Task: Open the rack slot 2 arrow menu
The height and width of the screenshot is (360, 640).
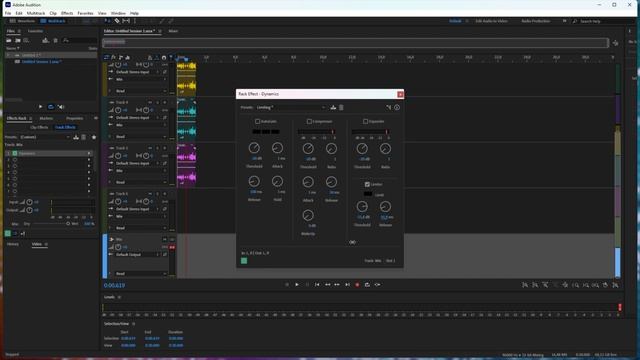Action: [x=89, y=160]
